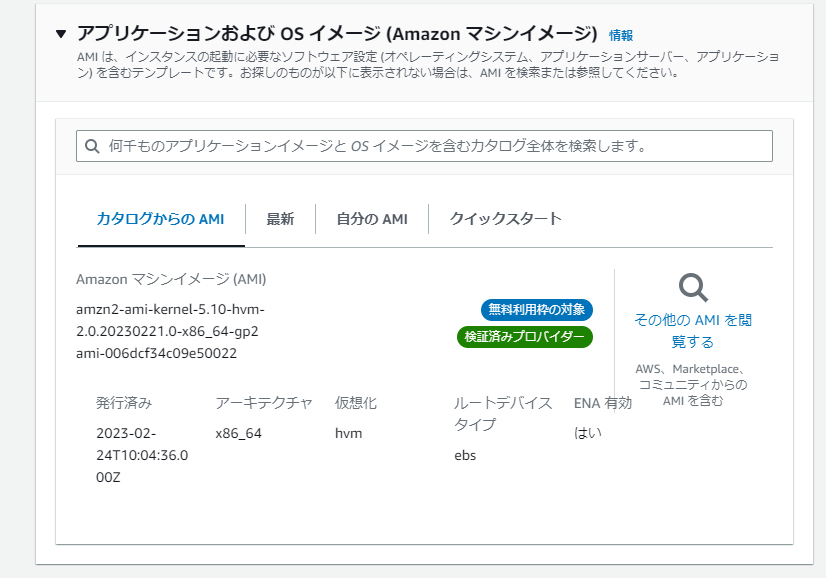The width and height of the screenshot is (826, 578).
Task: Click the x86_64 architecture value
Action: click(239, 434)
